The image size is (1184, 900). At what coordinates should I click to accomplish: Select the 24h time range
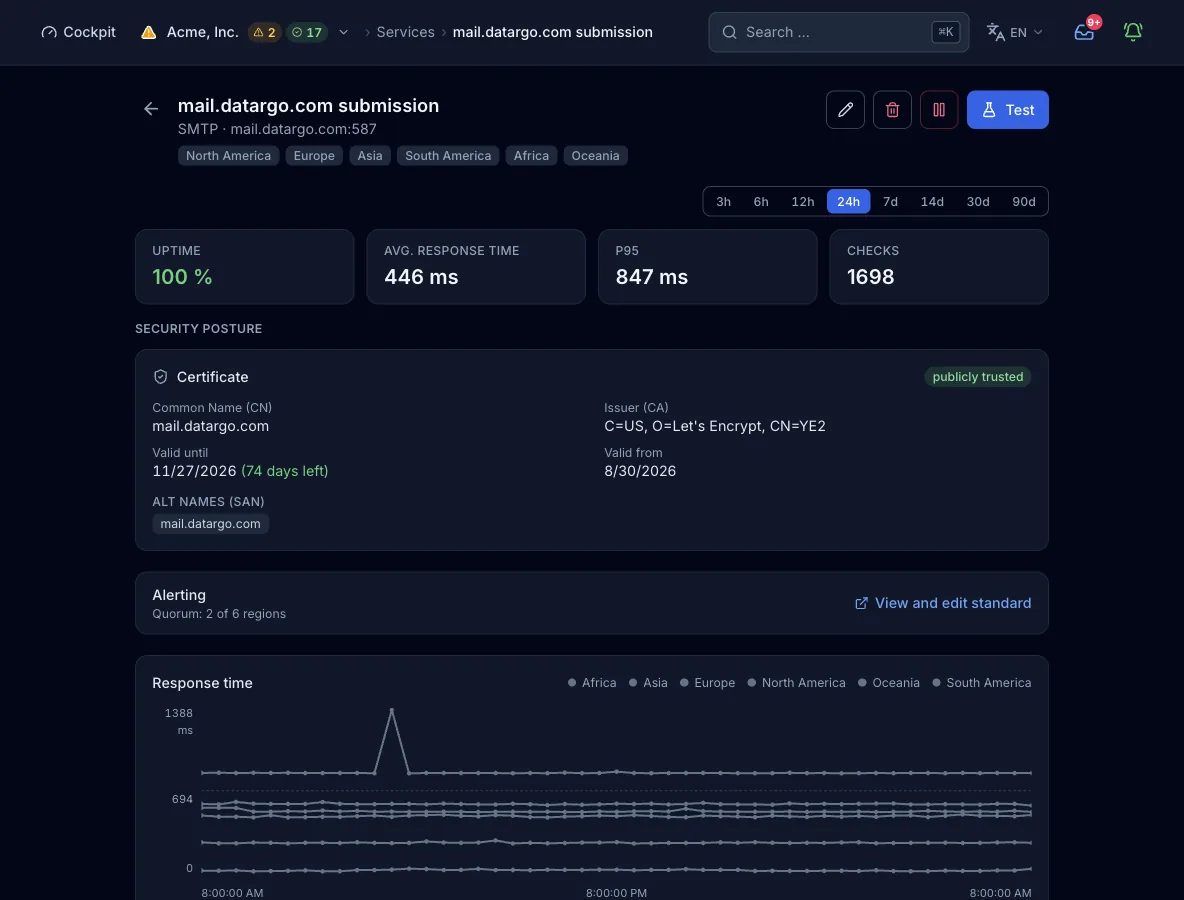[x=848, y=202]
